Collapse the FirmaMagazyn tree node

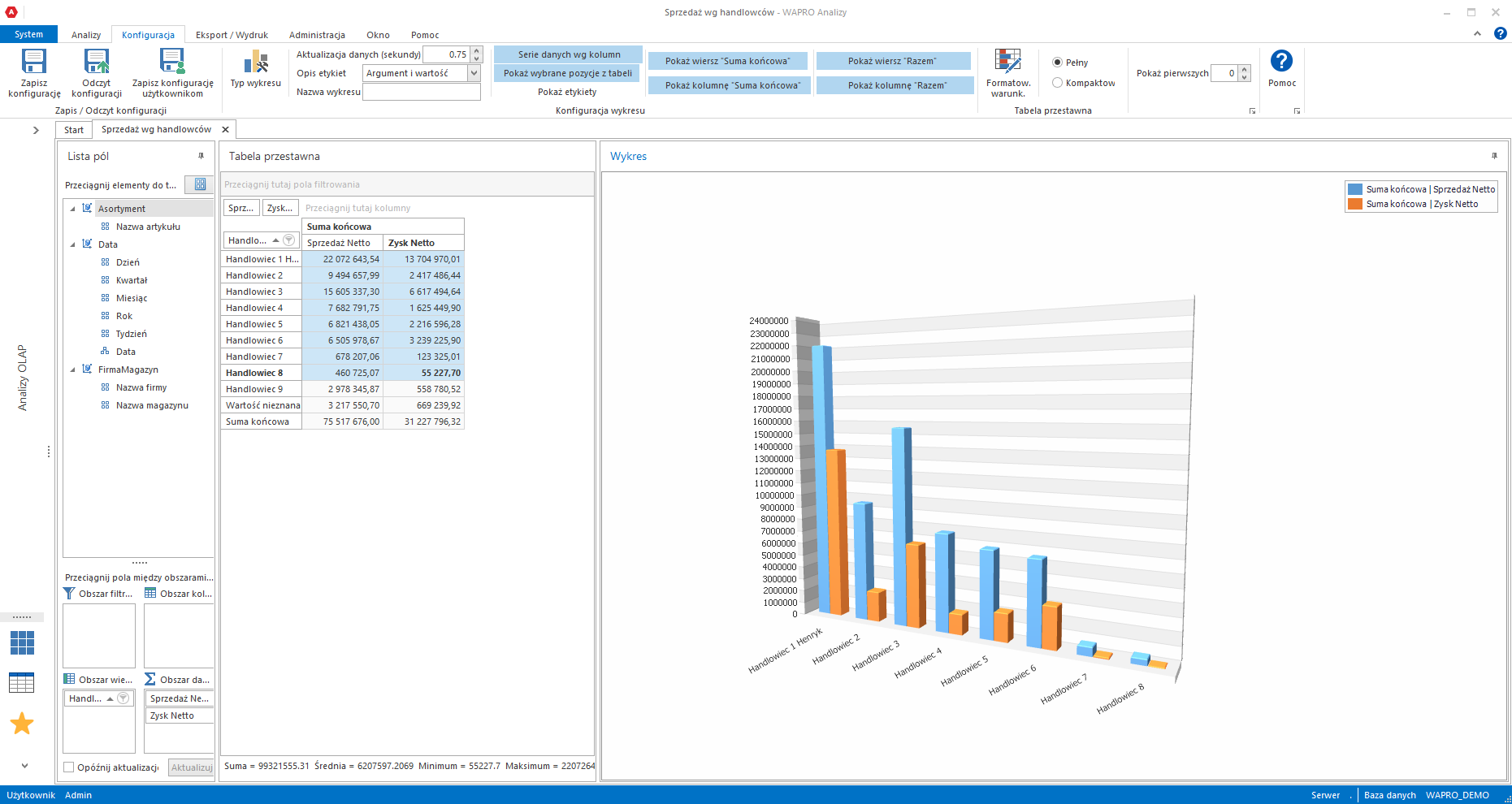(x=72, y=370)
